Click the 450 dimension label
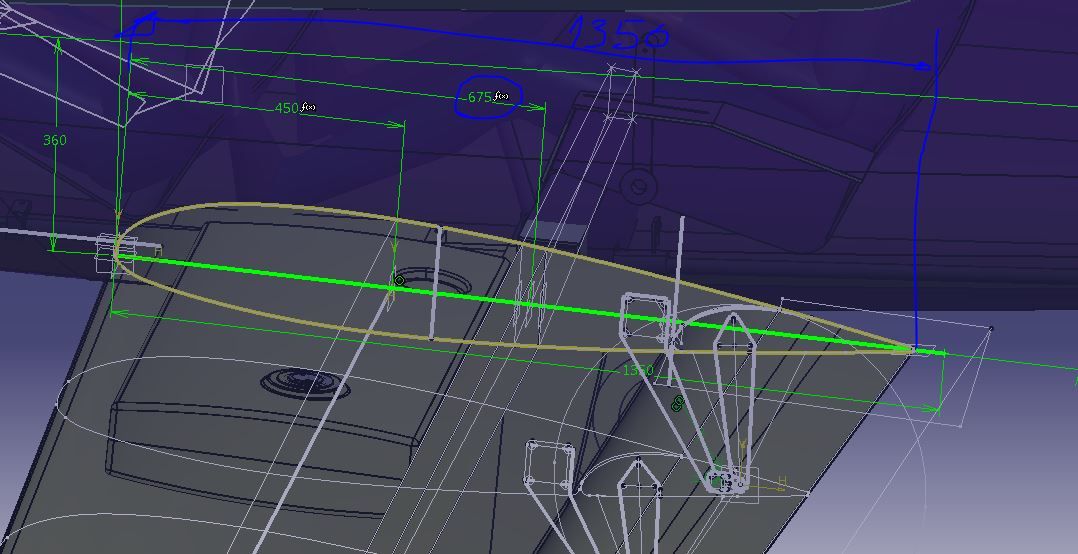This screenshot has width=1078, height=554. coord(286,108)
